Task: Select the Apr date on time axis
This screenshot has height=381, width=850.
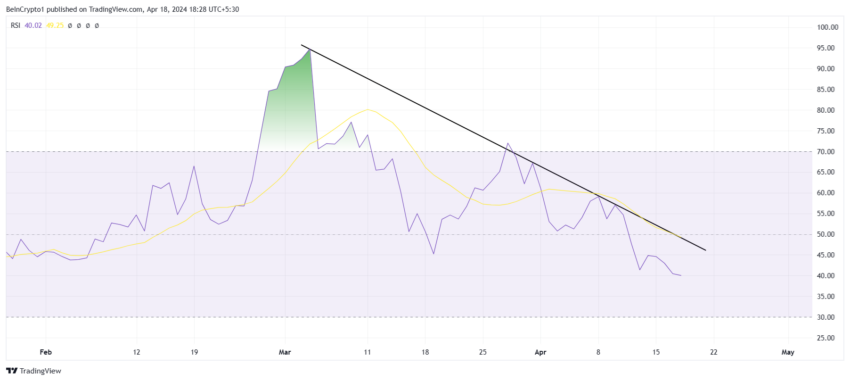Action: pos(540,352)
